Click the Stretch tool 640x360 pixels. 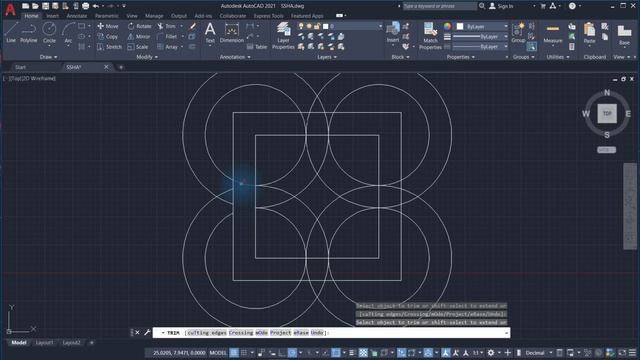pos(109,47)
